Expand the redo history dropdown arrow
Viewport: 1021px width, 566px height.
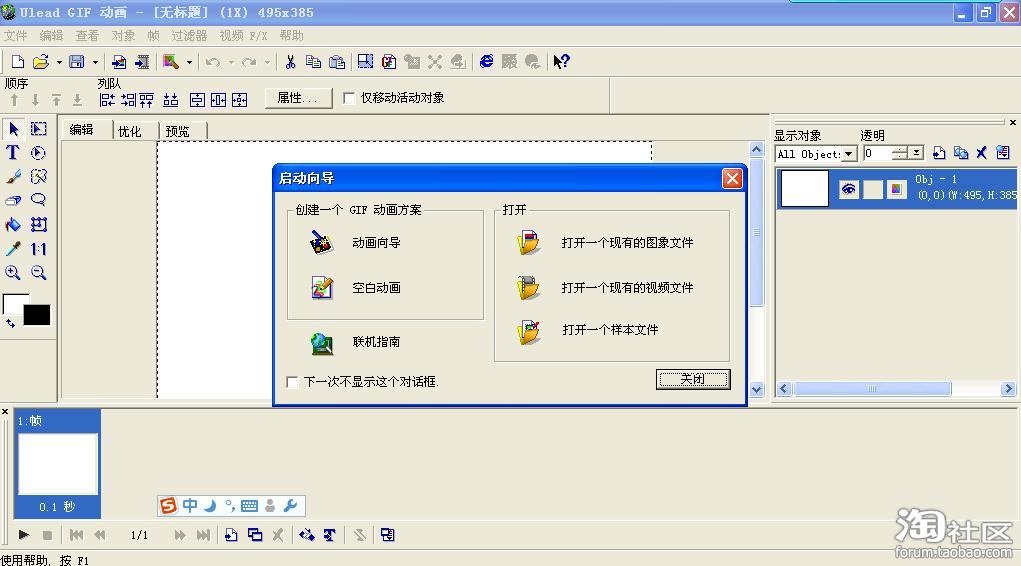267,63
